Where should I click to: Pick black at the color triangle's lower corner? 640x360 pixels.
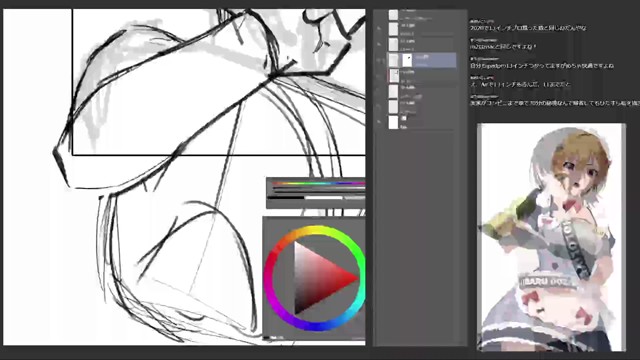click(297, 312)
